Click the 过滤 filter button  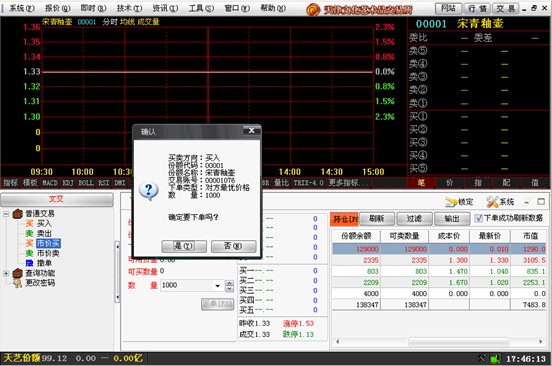(x=414, y=219)
